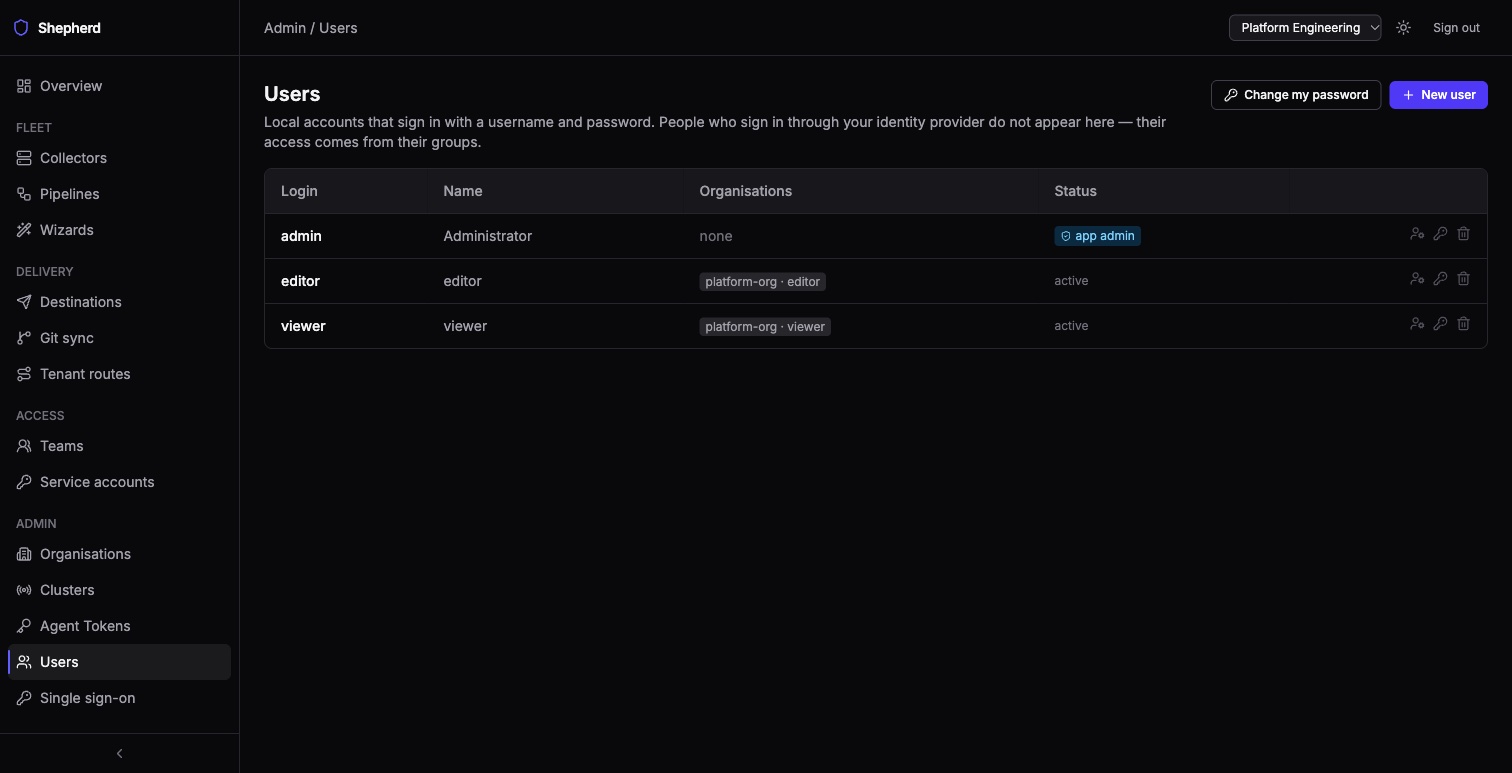Click the key icon in editor row
The height and width of the screenshot is (773, 1512).
tap(1440, 279)
